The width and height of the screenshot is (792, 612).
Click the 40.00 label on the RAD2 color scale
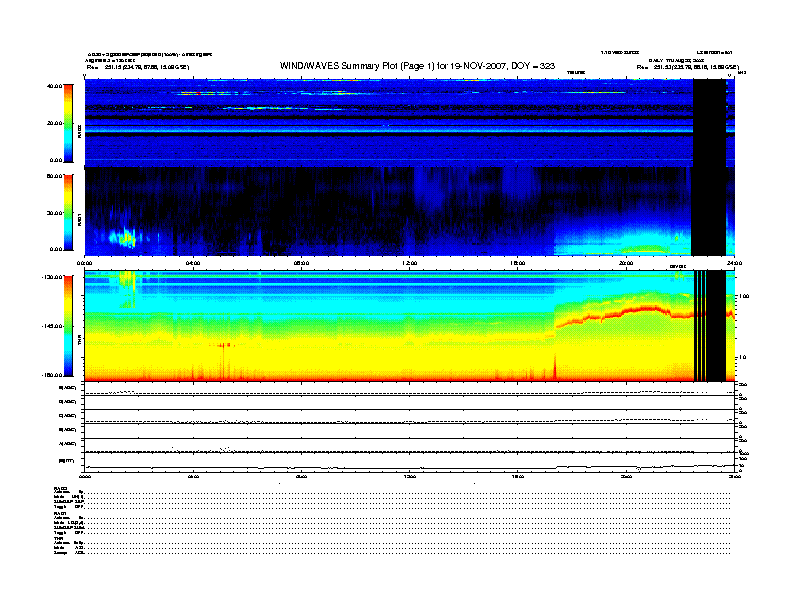[x=55, y=86]
